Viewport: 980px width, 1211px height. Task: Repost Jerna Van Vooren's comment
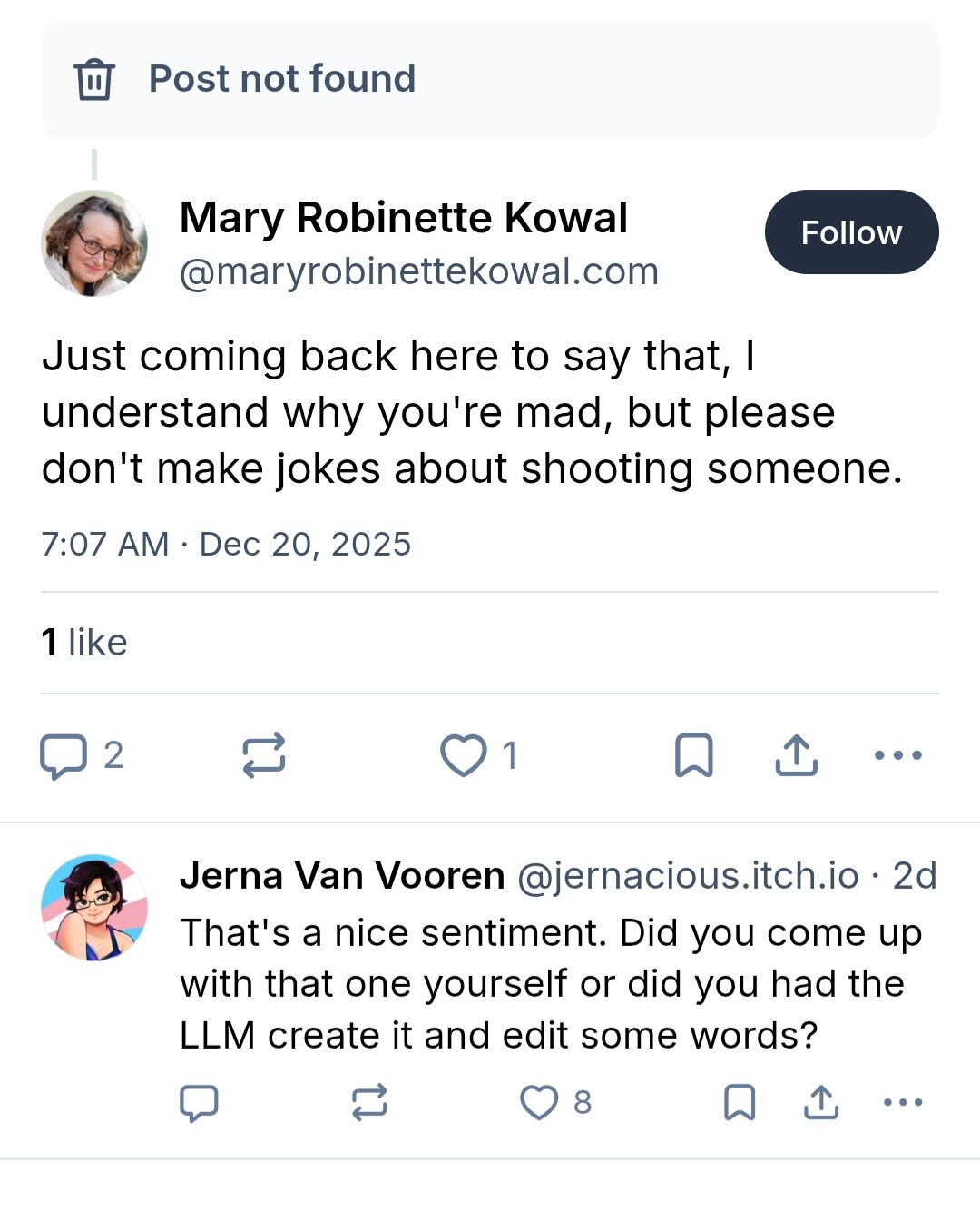(x=369, y=1102)
